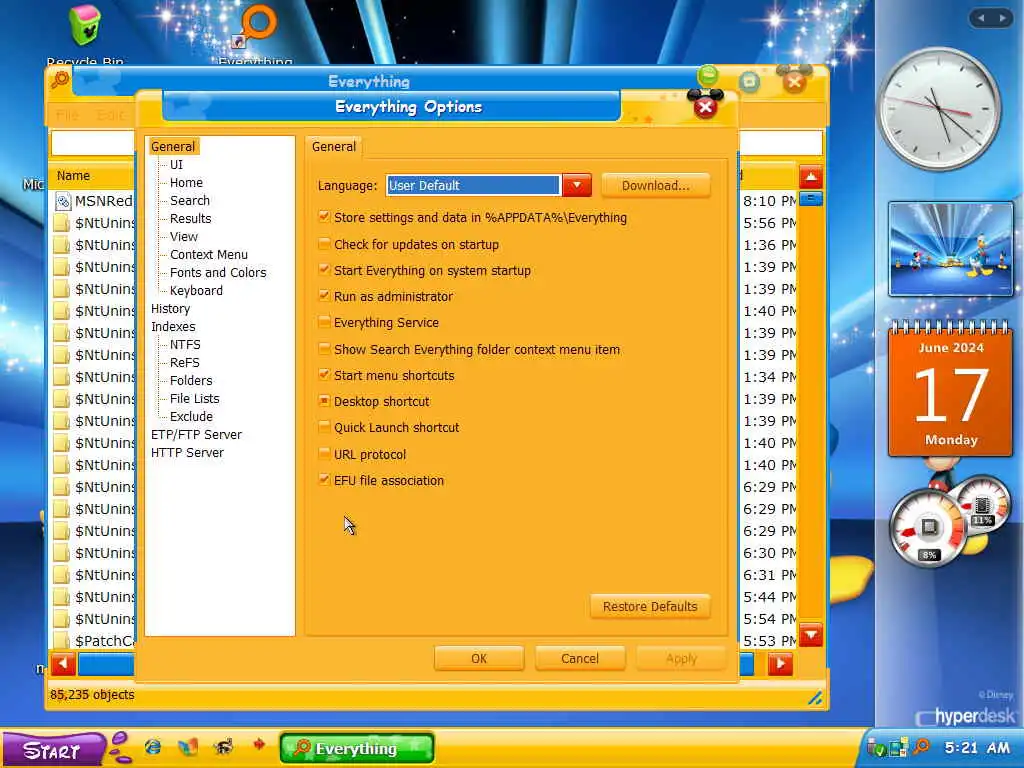Screen dimensions: 1024x768
Task: Click the Download... button
Action: (x=655, y=185)
